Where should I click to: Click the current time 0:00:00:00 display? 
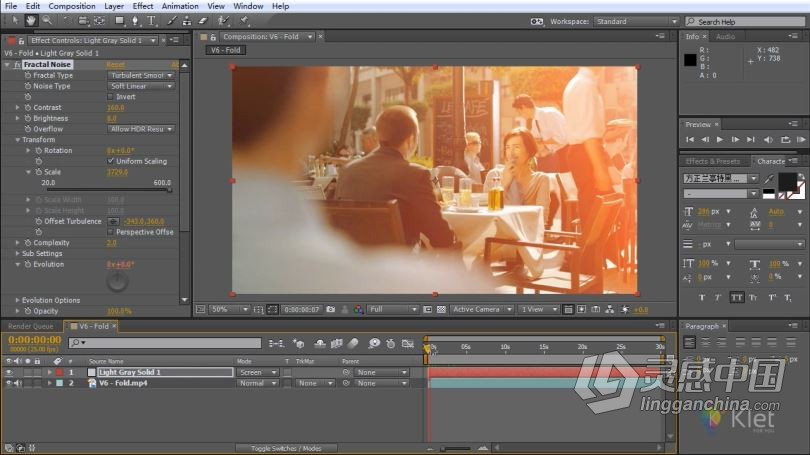pyautogui.click(x=35, y=340)
